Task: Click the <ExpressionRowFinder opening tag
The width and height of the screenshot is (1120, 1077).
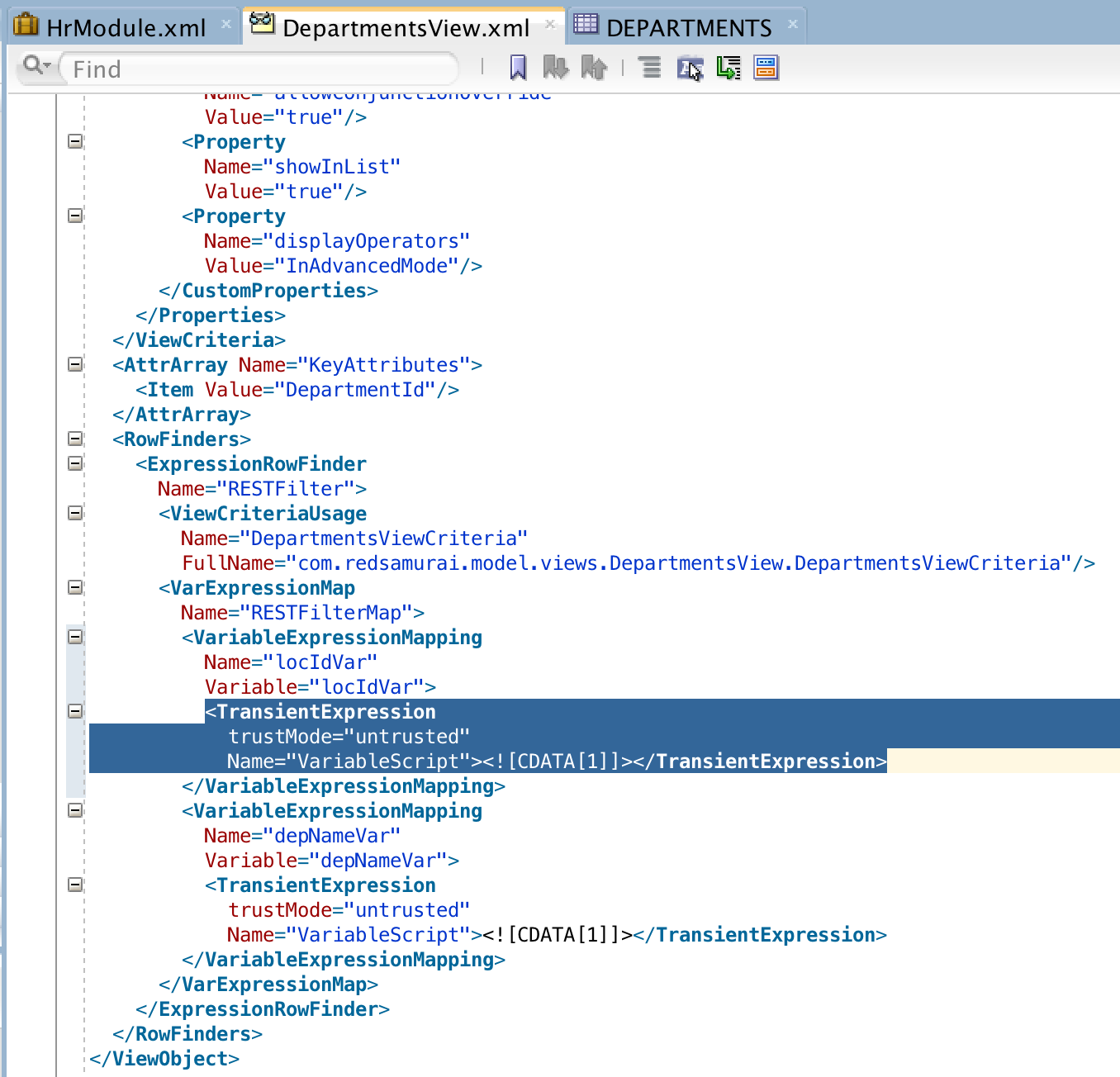Action: click(251, 464)
